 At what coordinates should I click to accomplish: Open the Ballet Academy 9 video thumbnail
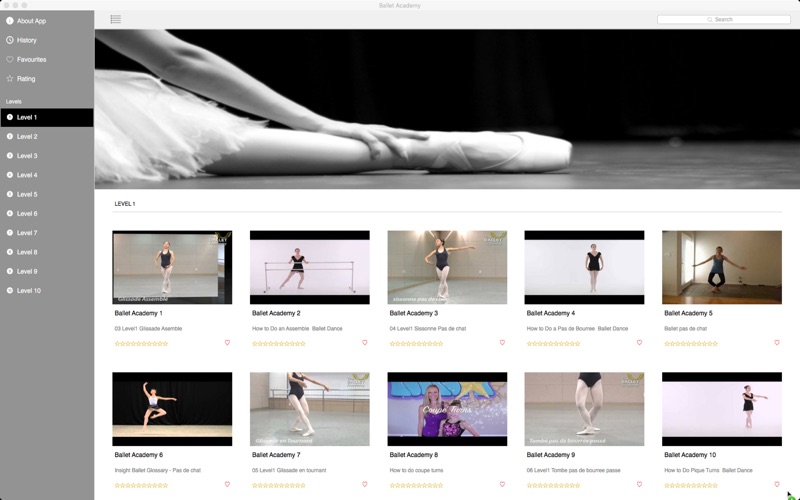tap(584, 409)
